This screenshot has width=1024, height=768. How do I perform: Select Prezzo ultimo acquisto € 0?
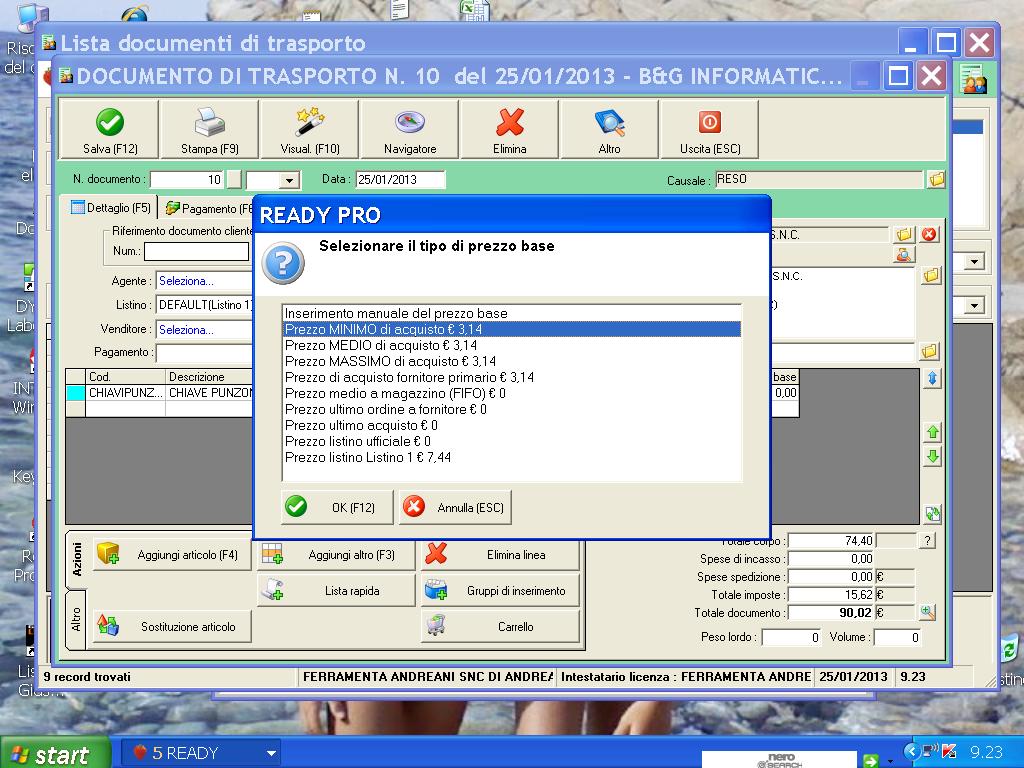tap(512, 425)
